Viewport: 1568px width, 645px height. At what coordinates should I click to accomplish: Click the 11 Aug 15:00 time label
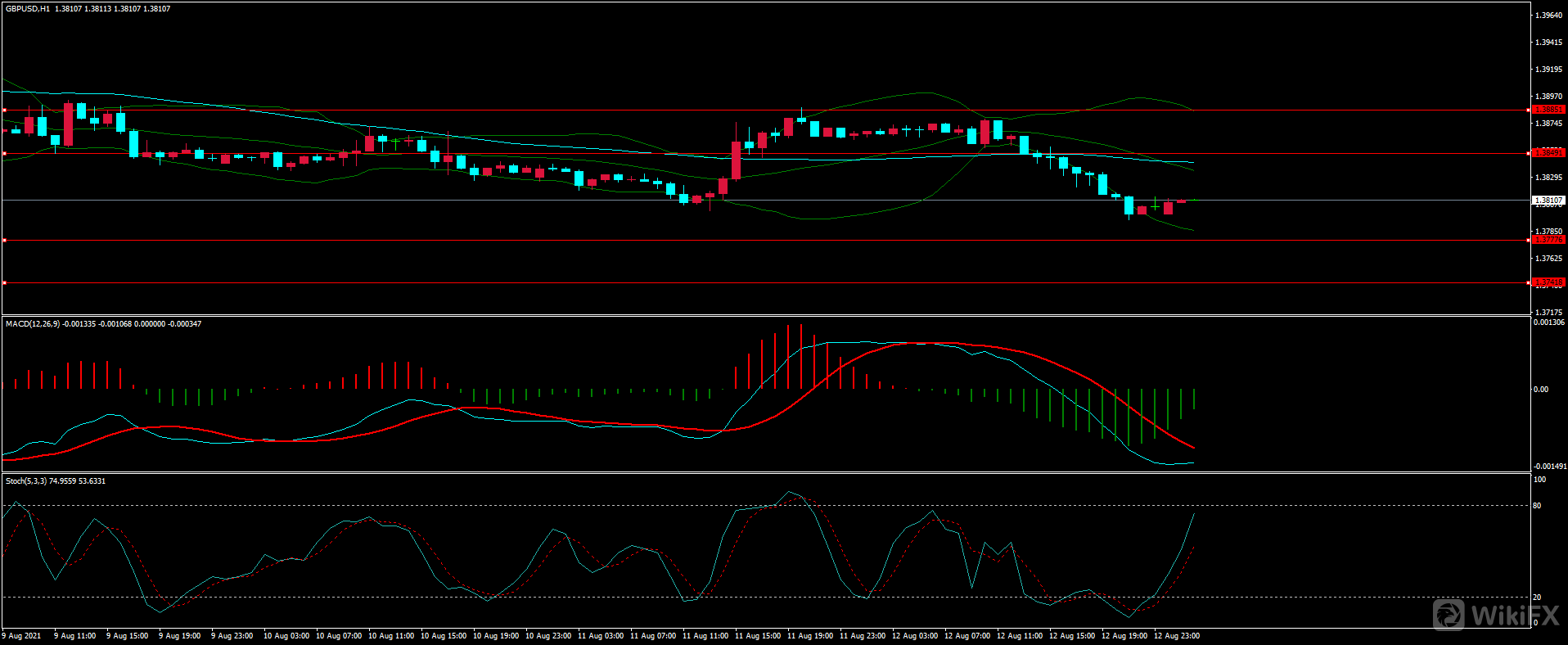tap(758, 636)
